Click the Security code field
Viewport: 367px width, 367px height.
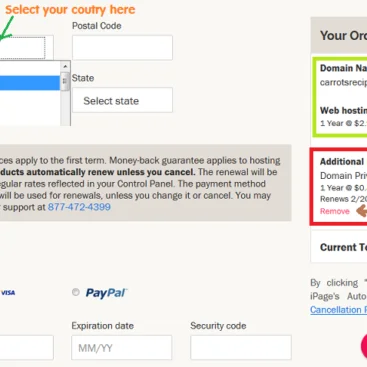pyautogui.click(x=241, y=348)
